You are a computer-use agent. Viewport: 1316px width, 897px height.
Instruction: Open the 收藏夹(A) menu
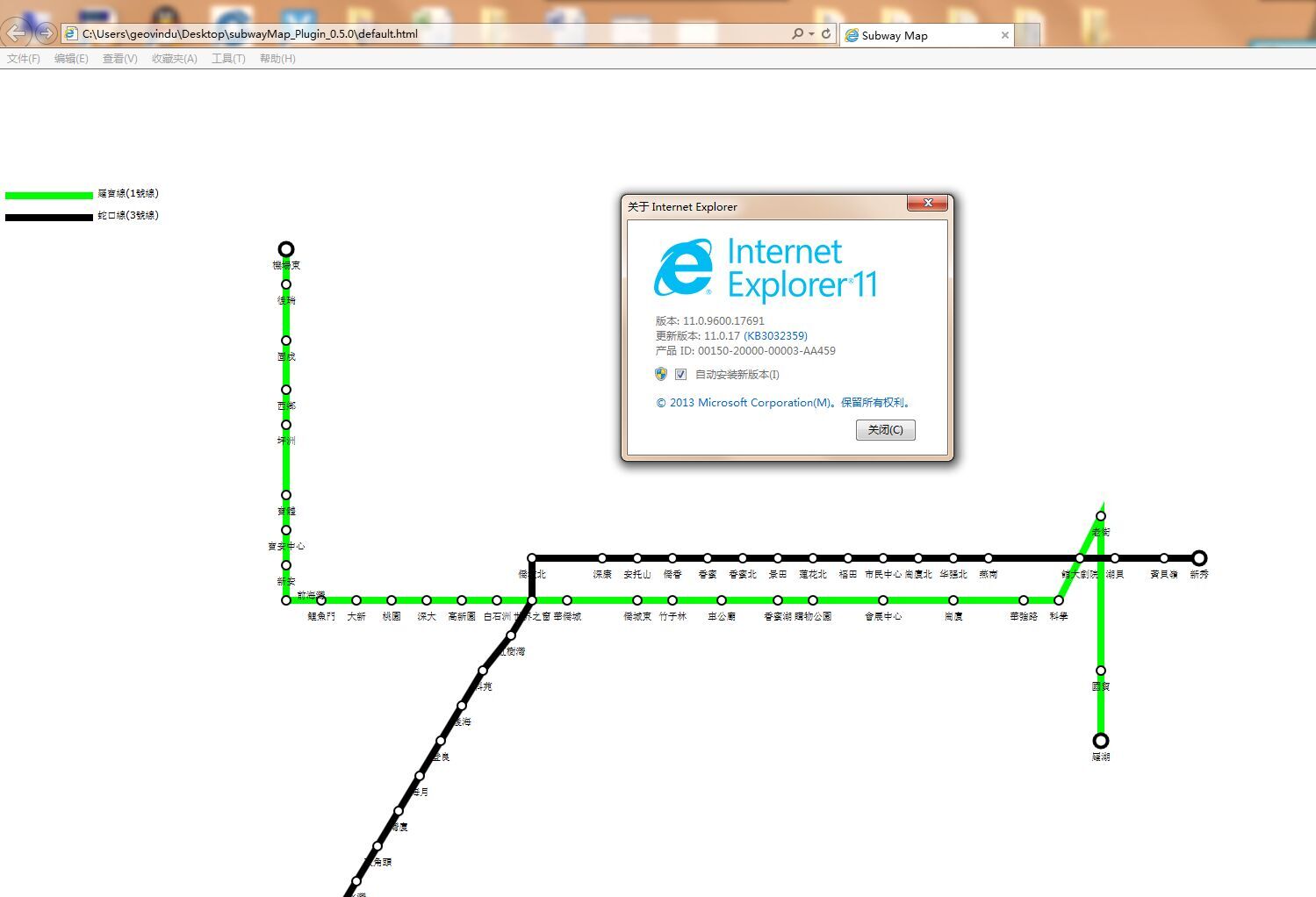[174, 59]
